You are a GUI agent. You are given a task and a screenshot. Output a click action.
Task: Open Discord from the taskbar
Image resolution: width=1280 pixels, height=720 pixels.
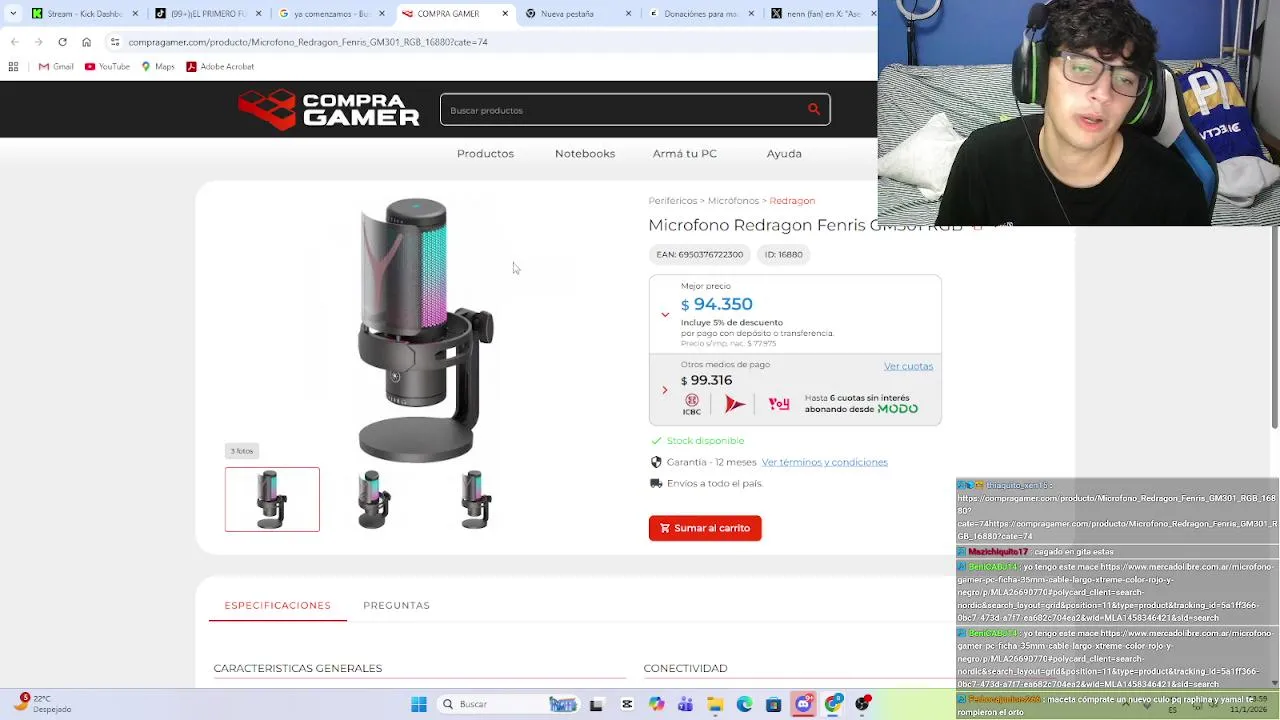803,704
